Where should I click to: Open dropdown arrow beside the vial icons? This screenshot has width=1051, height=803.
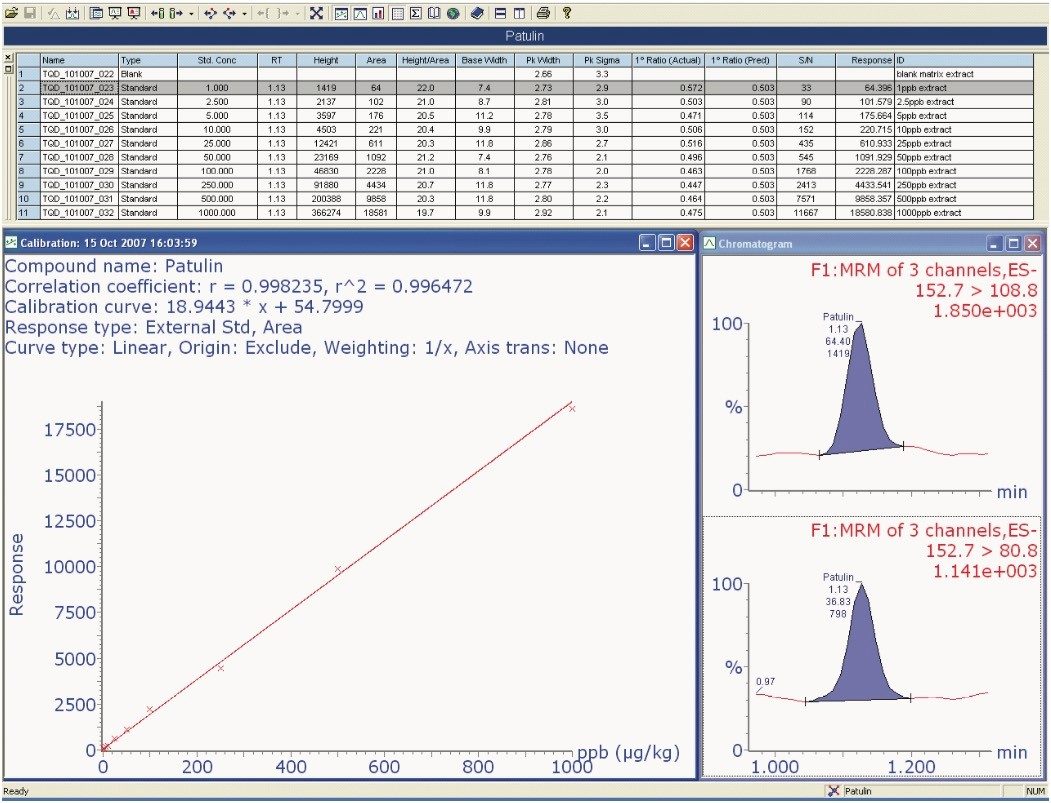tap(191, 13)
